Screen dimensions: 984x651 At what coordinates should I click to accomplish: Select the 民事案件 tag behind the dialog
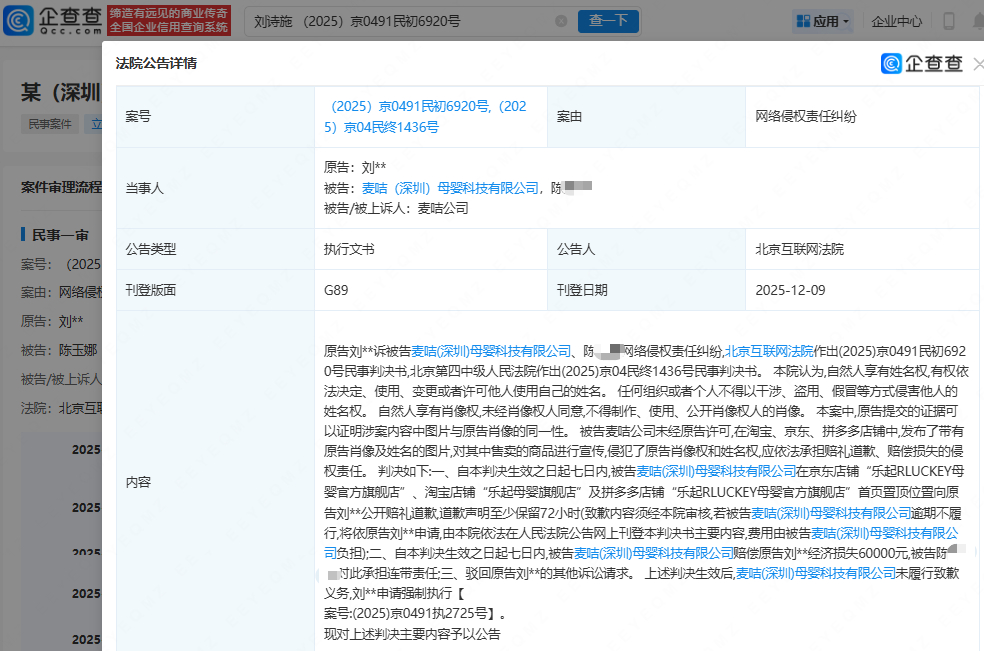[x=50, y=124]
